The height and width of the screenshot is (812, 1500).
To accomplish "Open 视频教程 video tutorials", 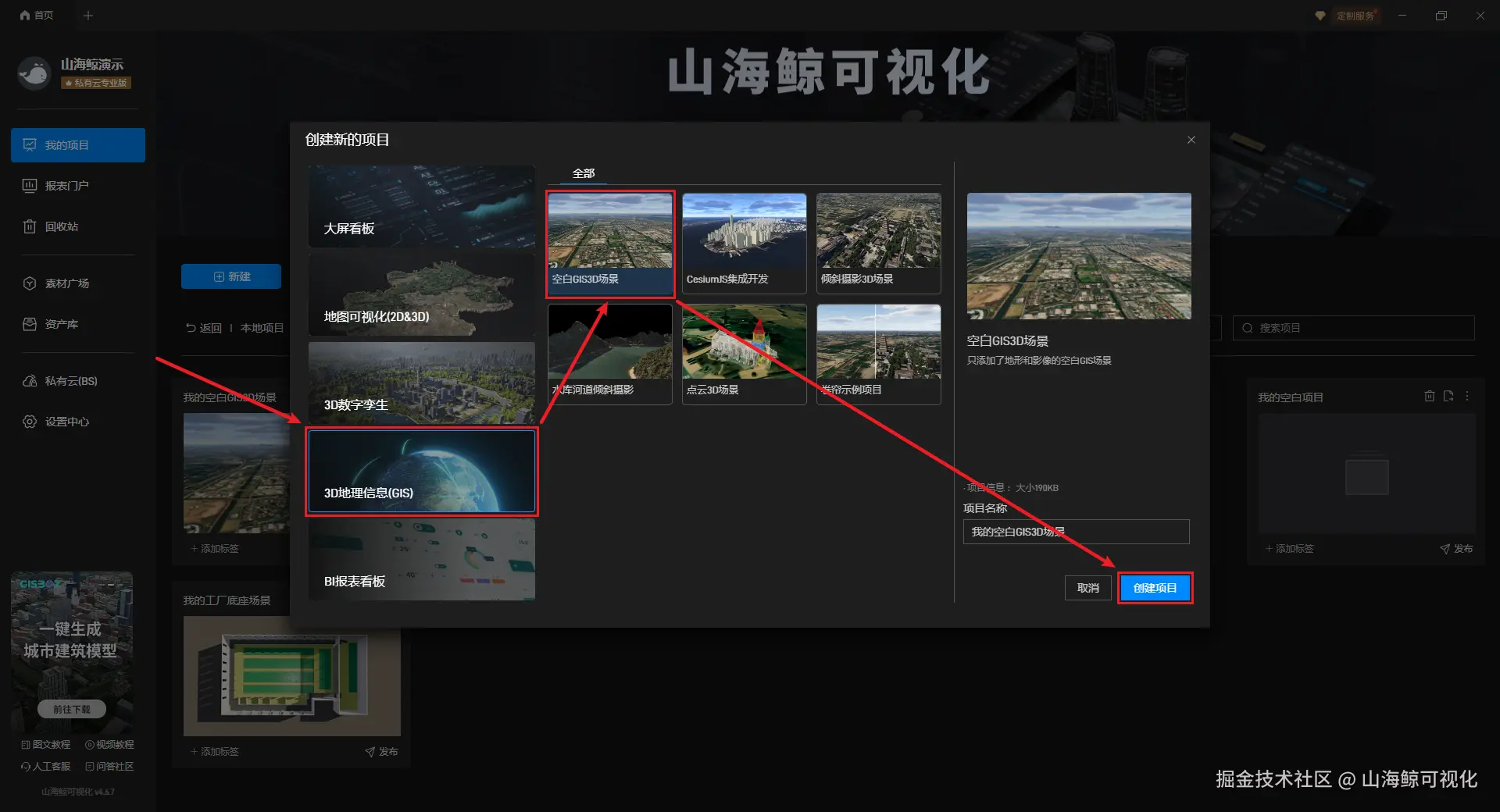I will click(x=109, y=745).
